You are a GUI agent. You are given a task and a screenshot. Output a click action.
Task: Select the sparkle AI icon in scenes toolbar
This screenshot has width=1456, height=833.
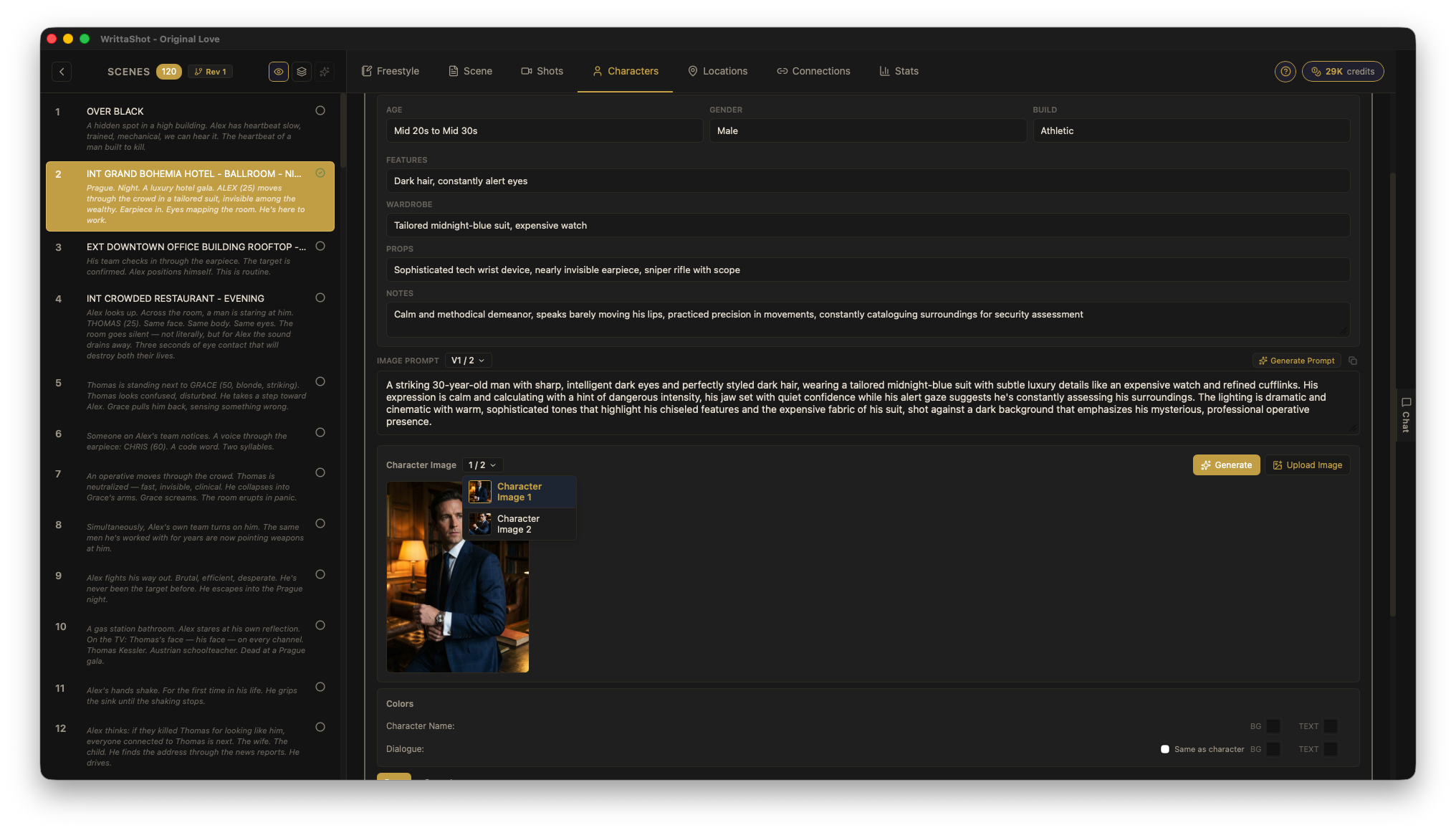[x=324, y=71]
